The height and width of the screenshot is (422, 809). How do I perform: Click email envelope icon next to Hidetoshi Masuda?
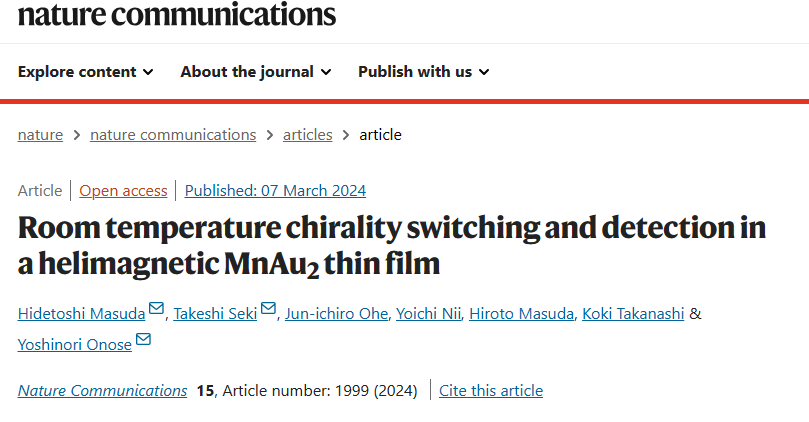click(156, 308)
